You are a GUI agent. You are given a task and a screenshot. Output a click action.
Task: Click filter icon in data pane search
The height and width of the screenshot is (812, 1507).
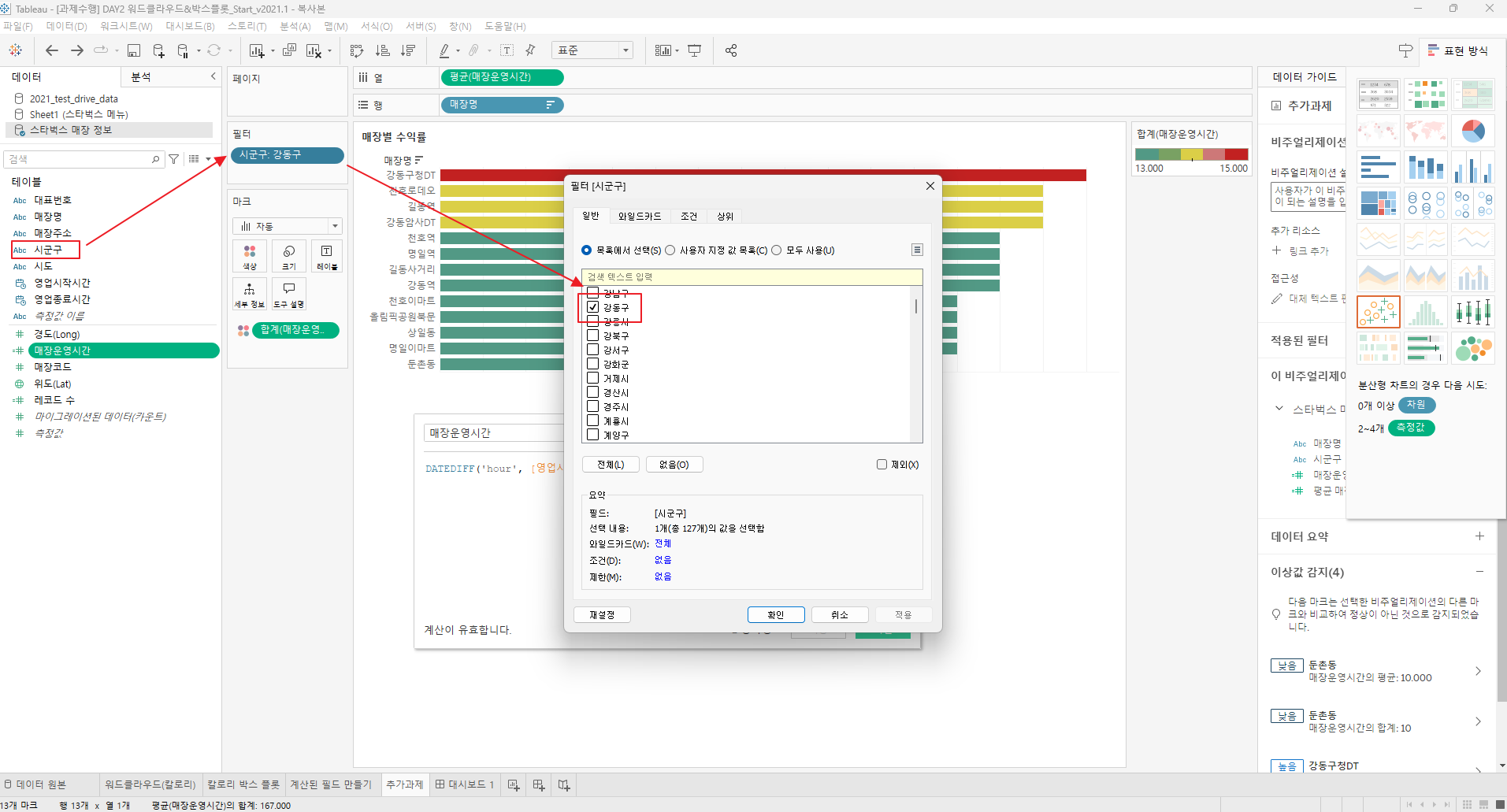pyautogui.click(x=174, y=159)
